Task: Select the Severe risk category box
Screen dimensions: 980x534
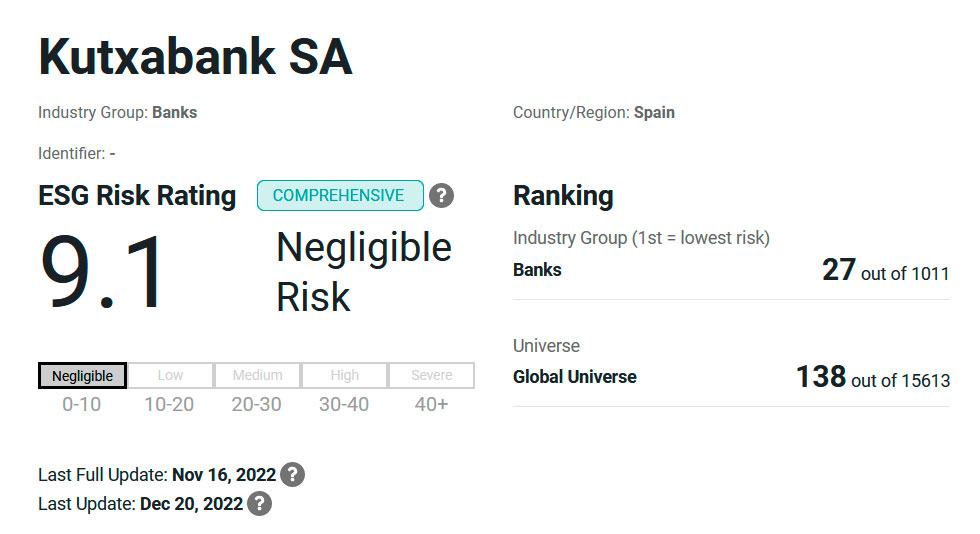Action: pos(431,375)
